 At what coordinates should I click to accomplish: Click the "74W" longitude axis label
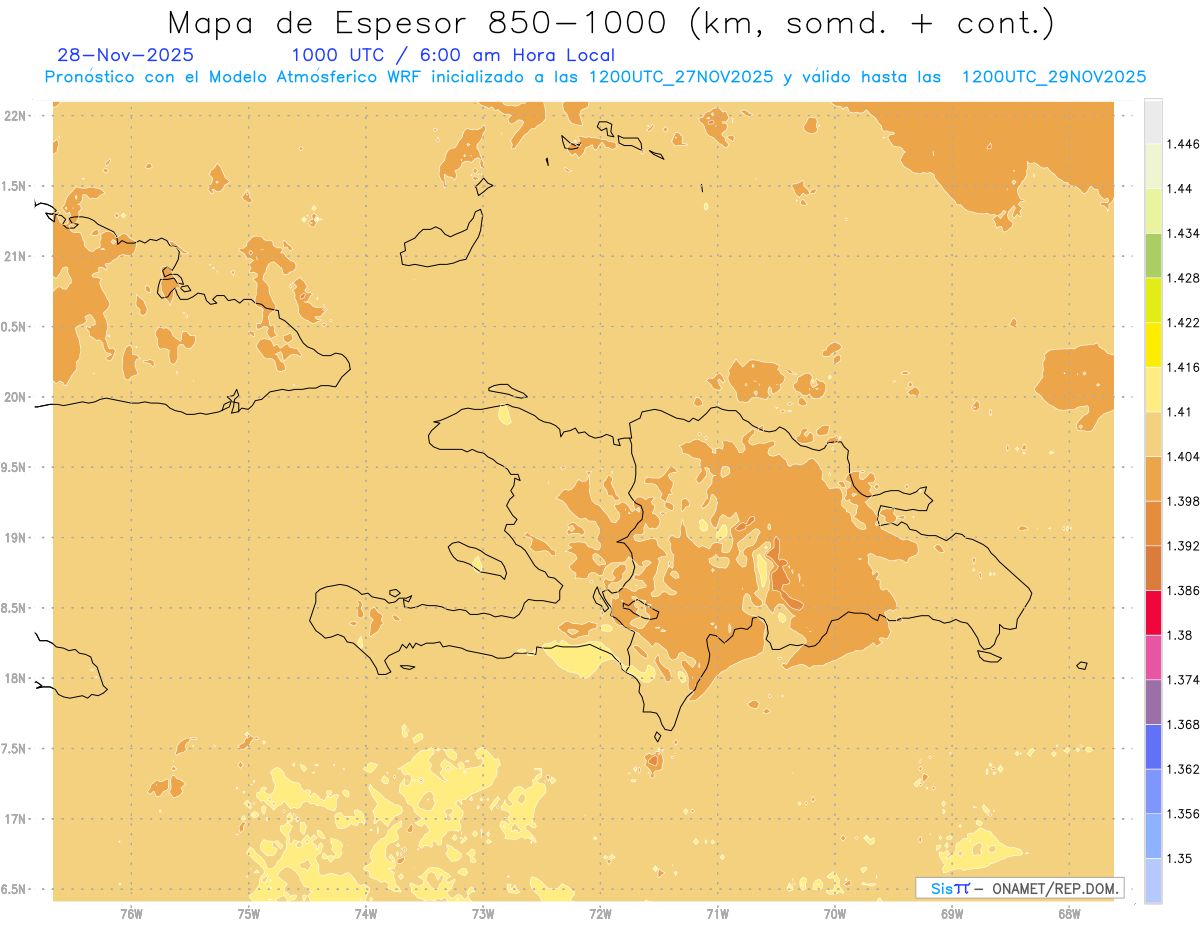click(365, 913)
